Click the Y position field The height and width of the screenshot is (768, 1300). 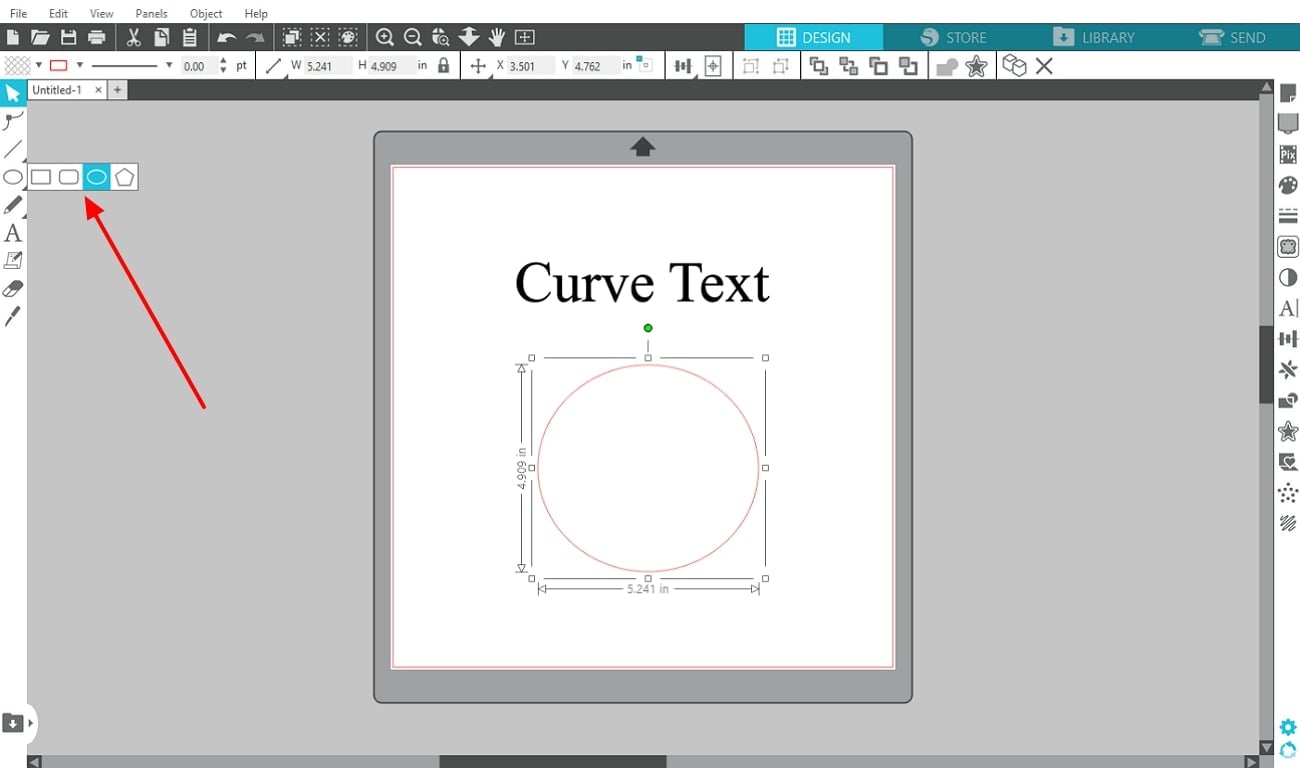(x=596, y=66)
